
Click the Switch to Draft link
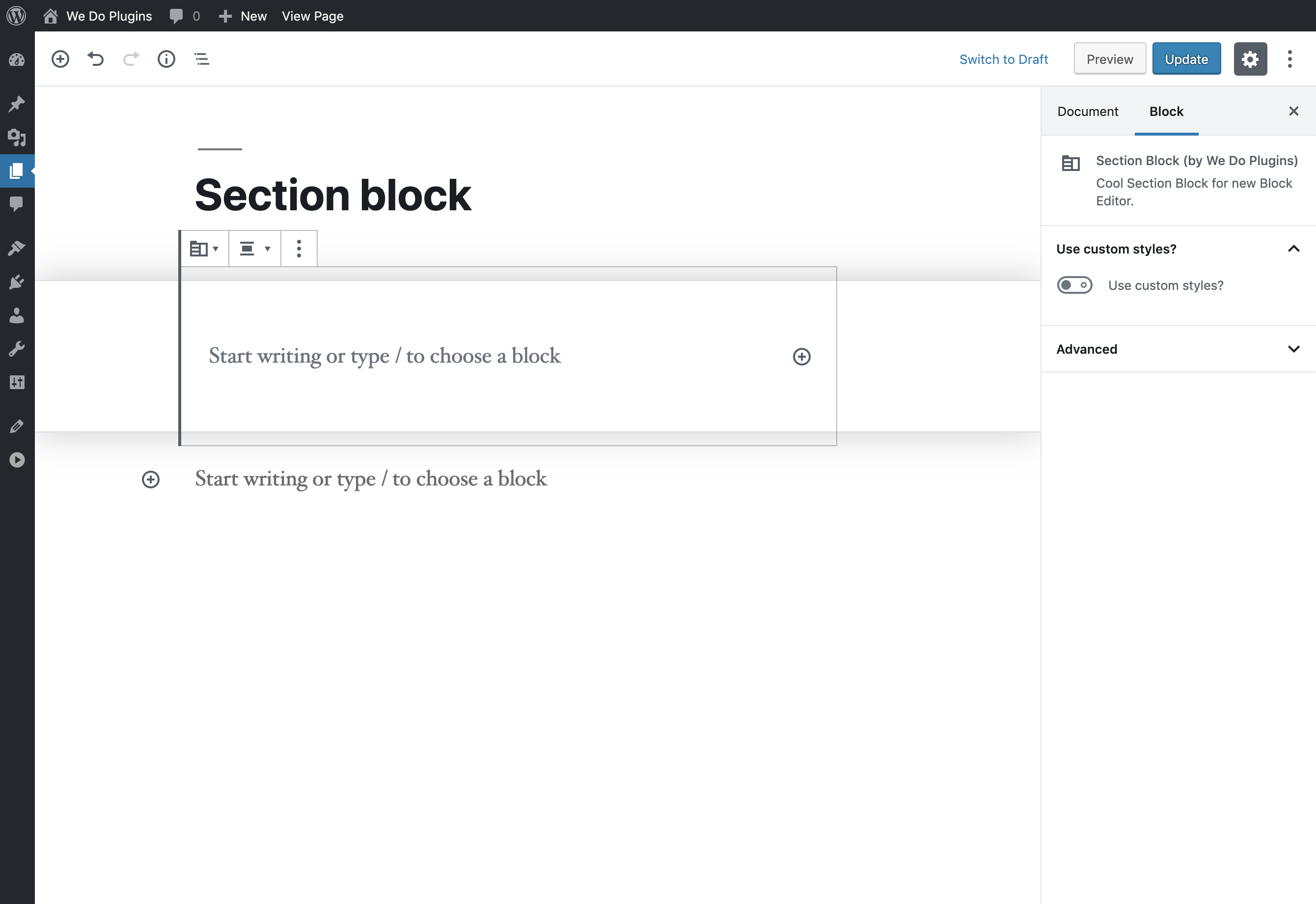pos(1003,59)
